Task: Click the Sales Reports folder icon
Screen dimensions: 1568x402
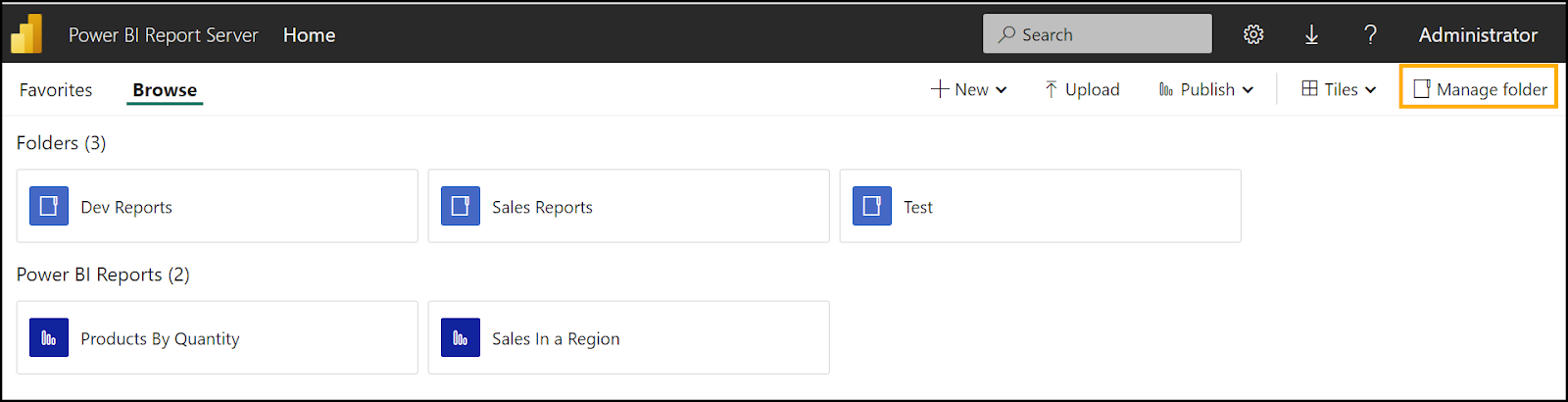Action: point(461,207)
